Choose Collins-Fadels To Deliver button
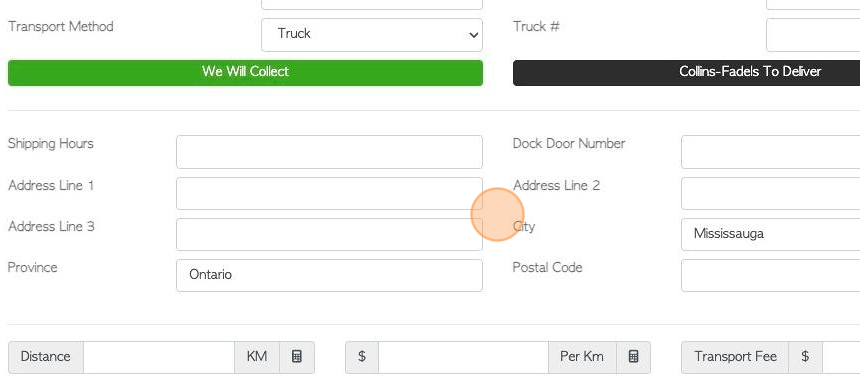 686,72
